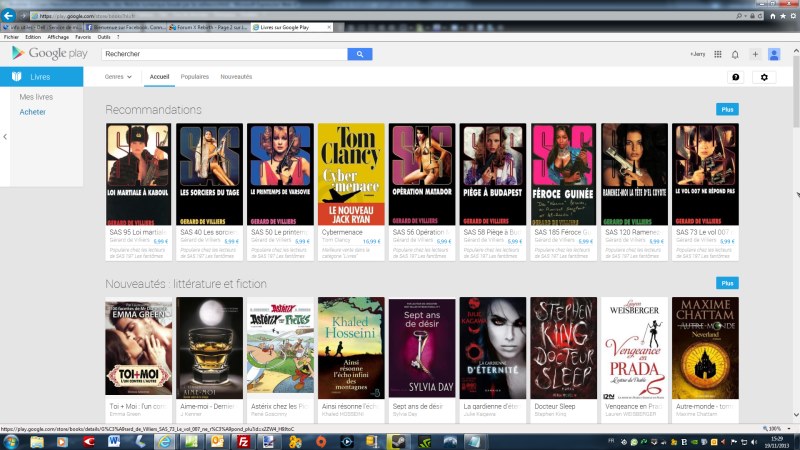Screen dimensions: 800x450
Task: Open Tom Clancy Cybermenace book cover
Action: pos(351,174)
